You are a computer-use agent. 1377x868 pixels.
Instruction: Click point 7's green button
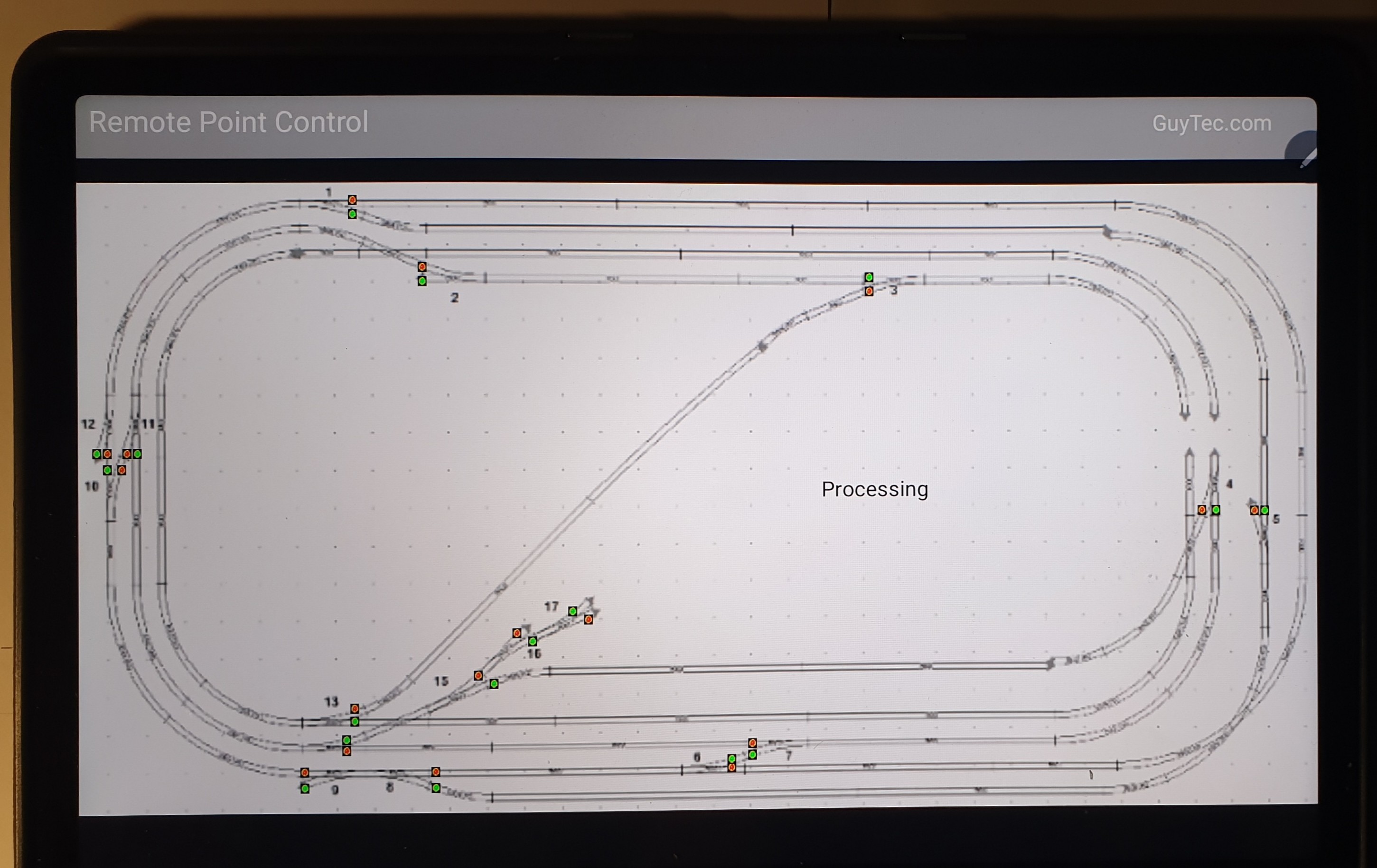[752, 755]
